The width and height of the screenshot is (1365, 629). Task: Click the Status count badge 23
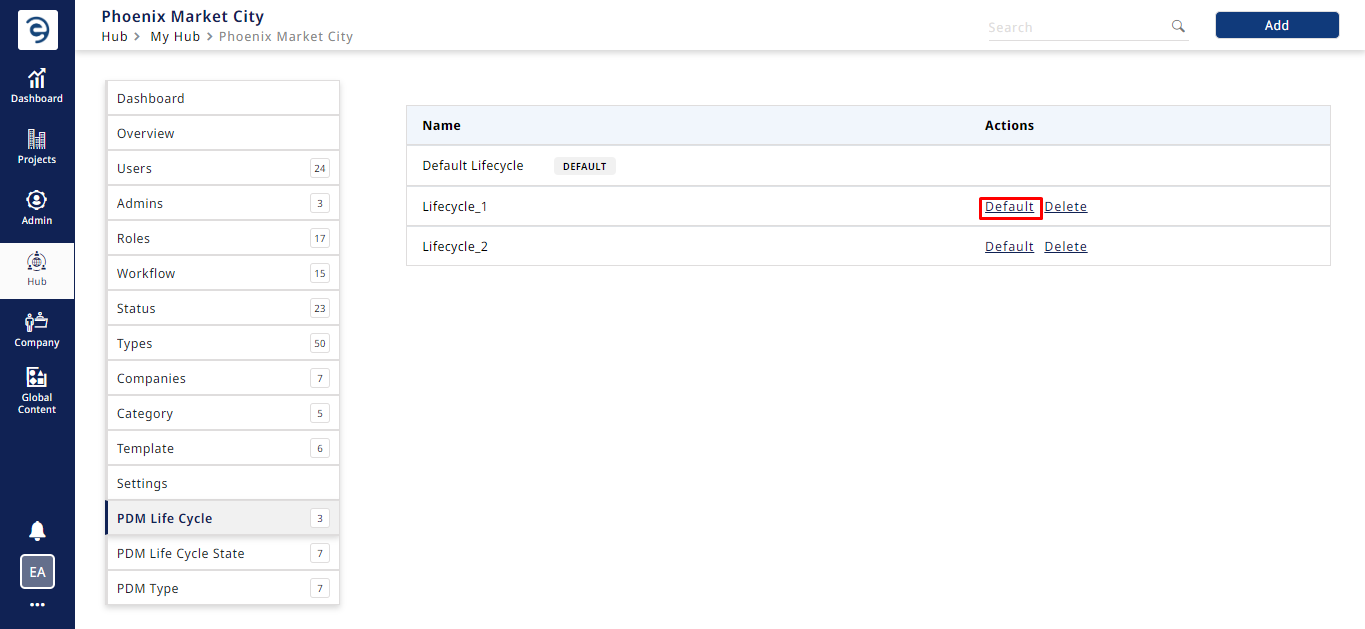(320, 308)
